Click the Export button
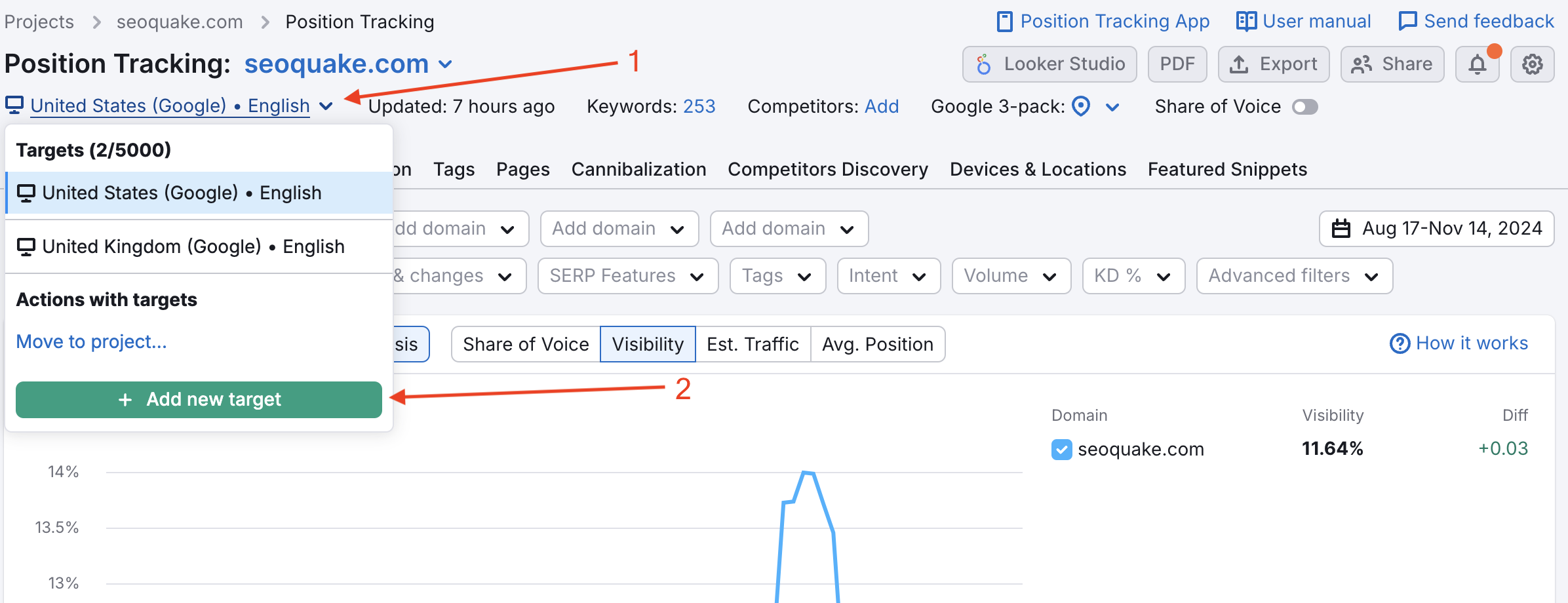 pos(1274,64)
